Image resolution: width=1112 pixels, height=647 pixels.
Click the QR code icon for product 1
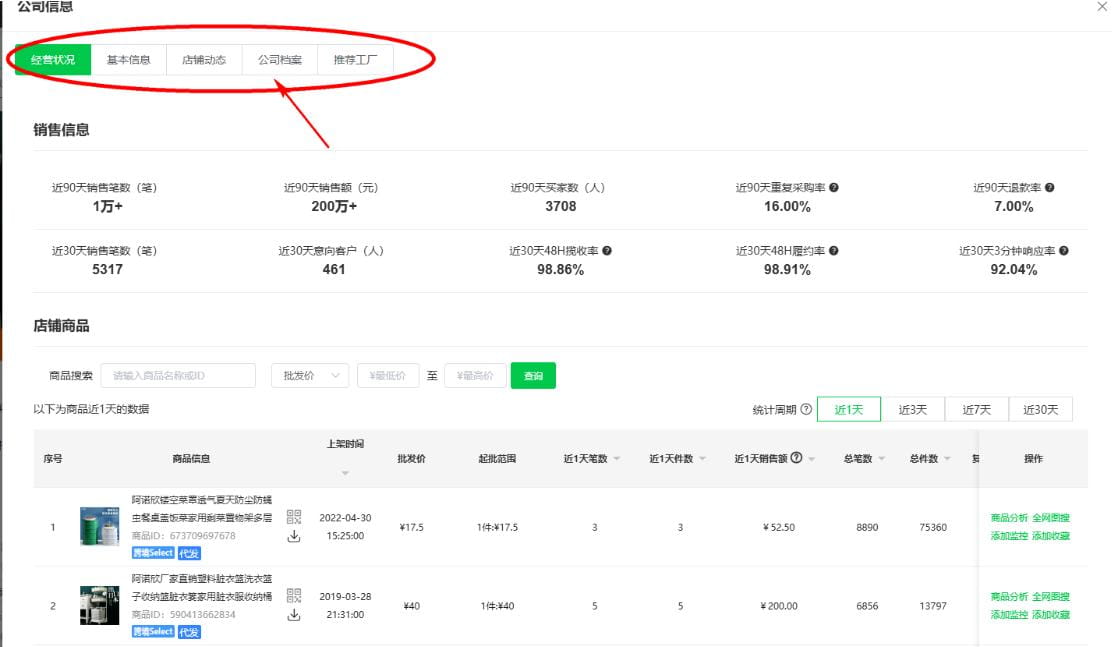pos(294,517)
